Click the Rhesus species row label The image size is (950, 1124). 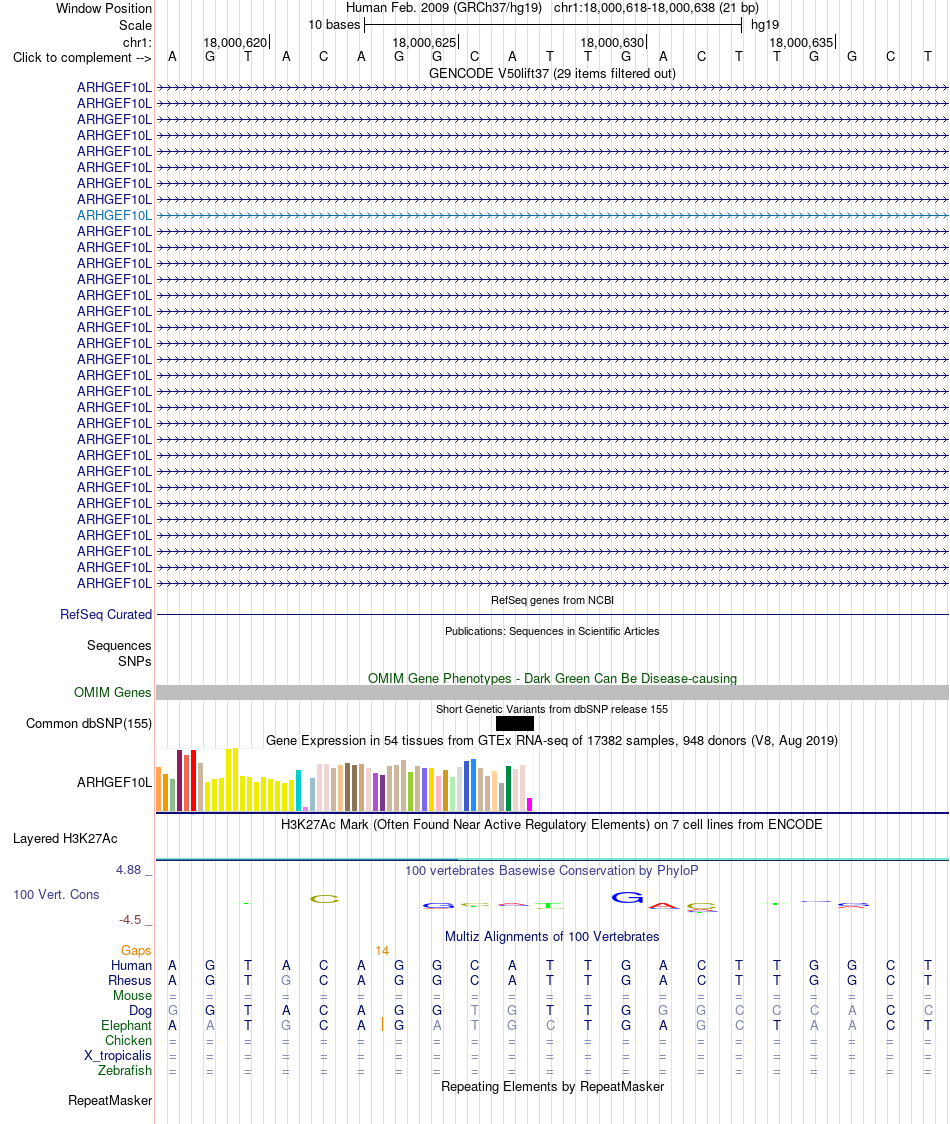(130, 980)
